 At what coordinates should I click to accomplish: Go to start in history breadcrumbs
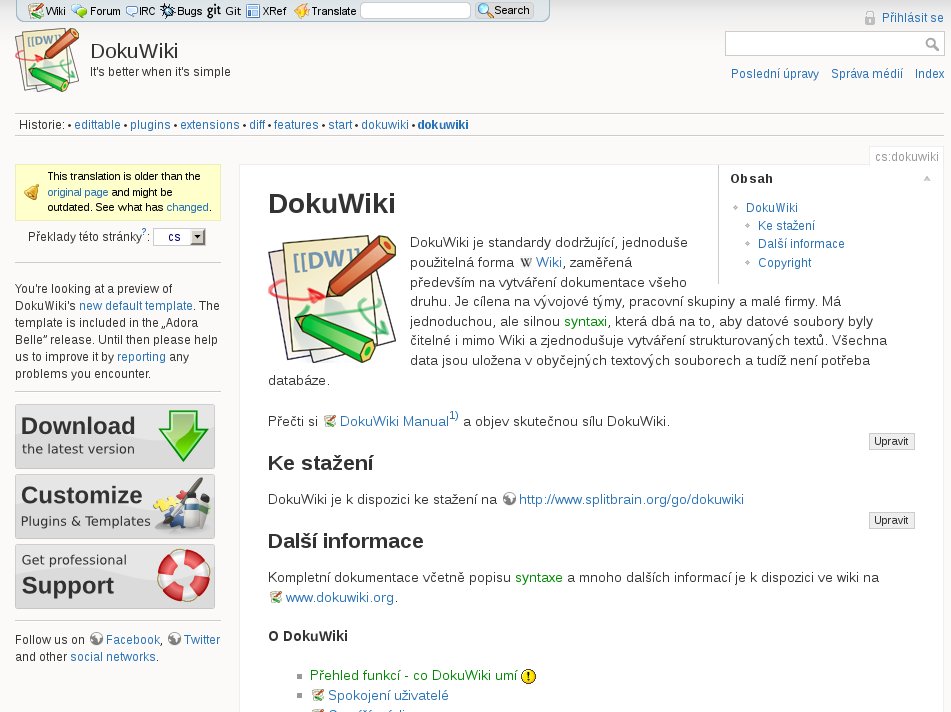340,125
